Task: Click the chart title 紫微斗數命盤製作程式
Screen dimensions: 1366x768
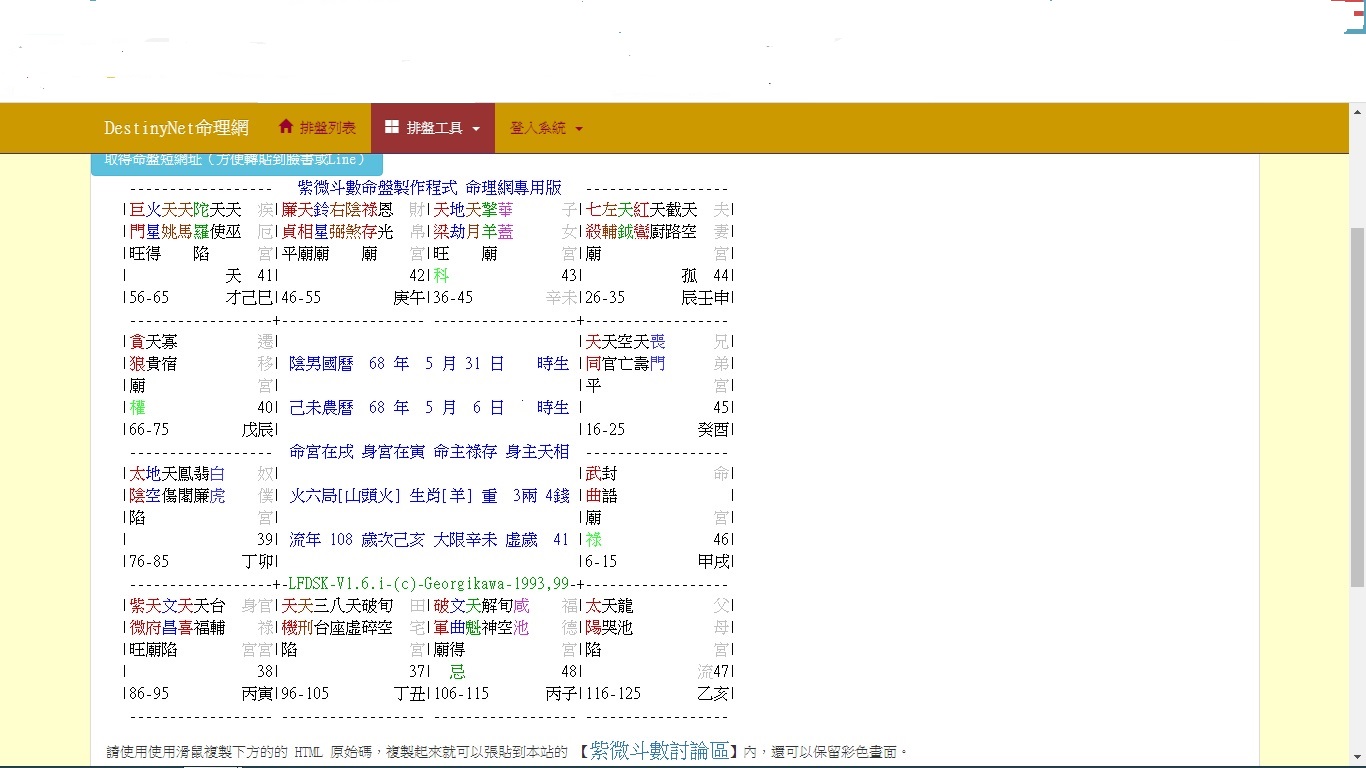Action: point(377,188)
